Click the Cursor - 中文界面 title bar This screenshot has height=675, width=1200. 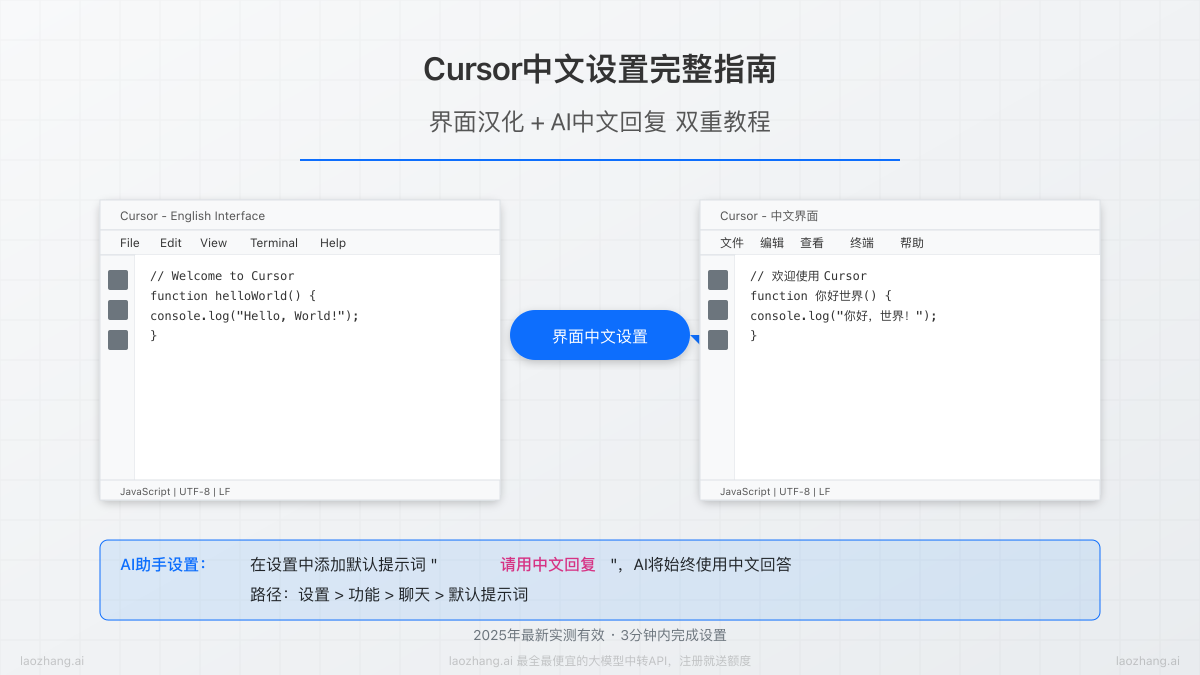click(x=900, y=215)
